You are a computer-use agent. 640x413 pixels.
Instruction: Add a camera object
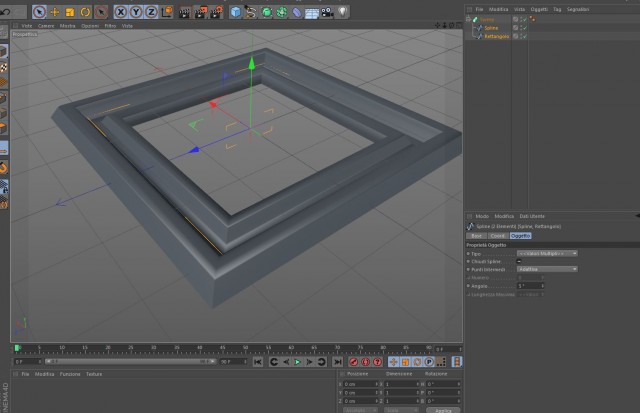pyautogui.click(x=327, y=12)
